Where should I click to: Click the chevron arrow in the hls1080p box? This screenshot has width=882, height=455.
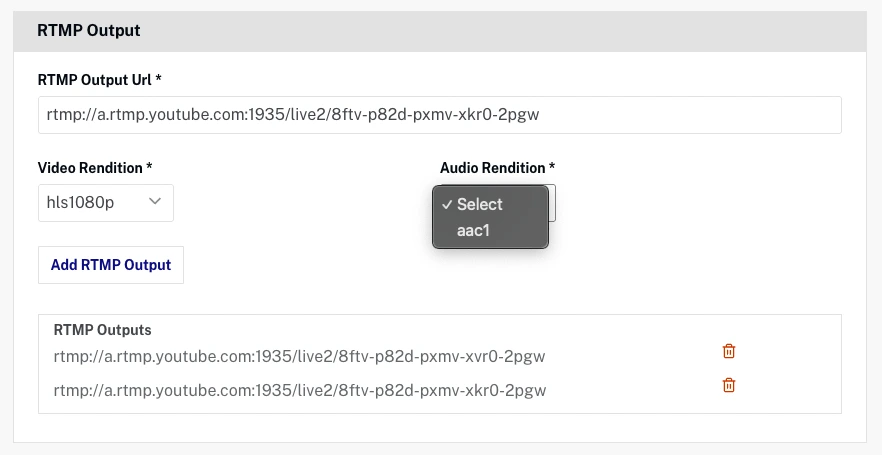coord(155,202)
